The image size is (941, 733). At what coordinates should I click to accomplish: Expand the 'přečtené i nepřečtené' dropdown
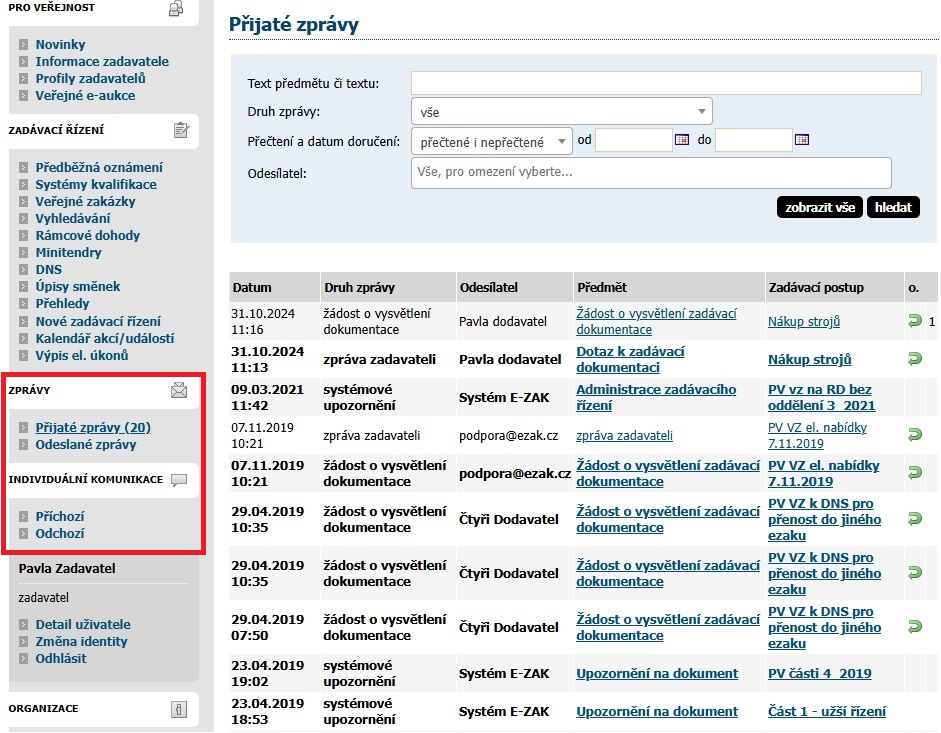pyautogui.click(x=491, y=141)
